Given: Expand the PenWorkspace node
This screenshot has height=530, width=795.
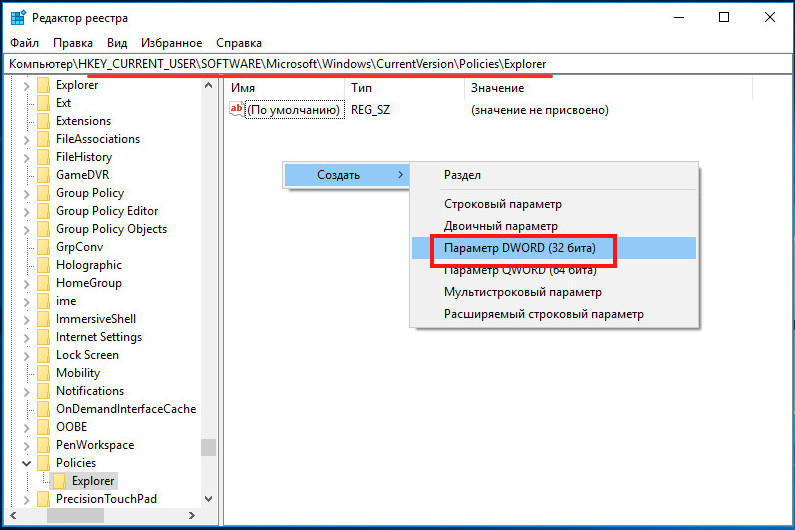Looking at the screenshot, I should (x=26, y=446).
